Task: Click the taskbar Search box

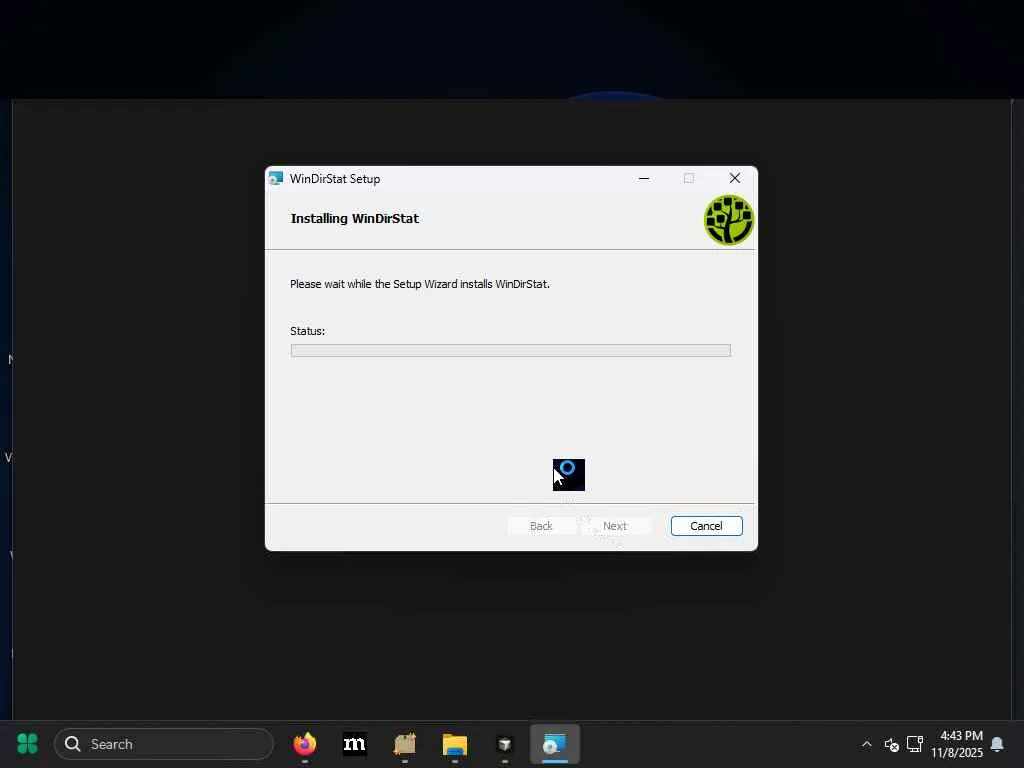Action: (164, 744)
